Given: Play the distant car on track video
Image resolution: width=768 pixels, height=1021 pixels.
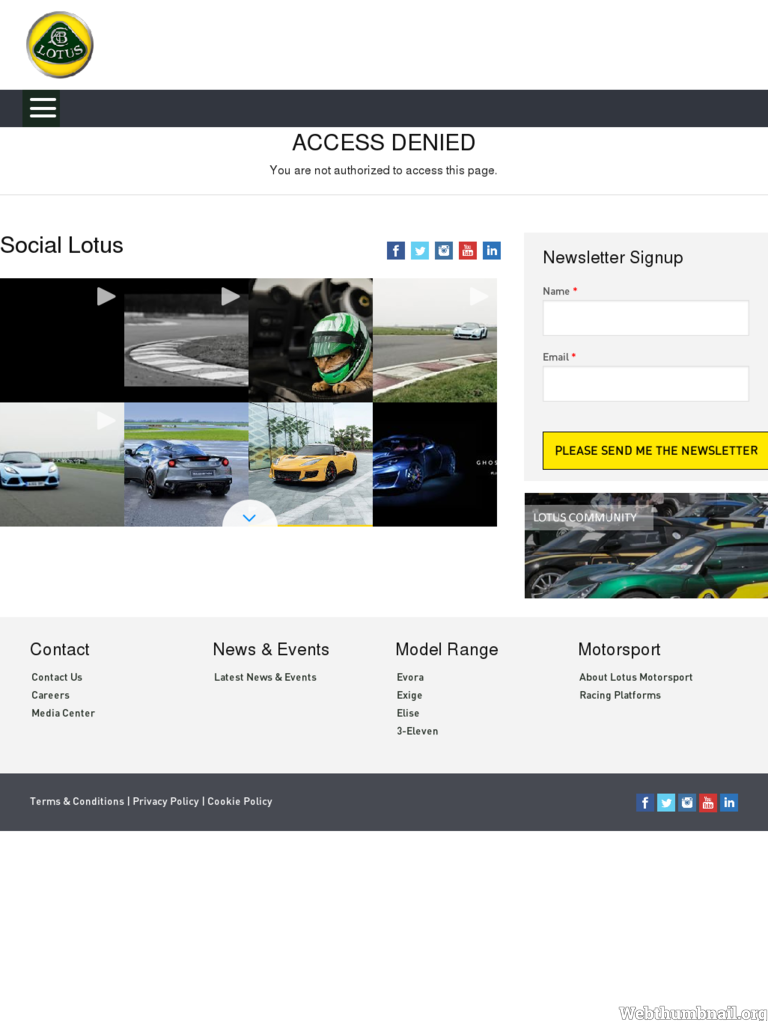Looking at the screenshot, I should point(435,340).
